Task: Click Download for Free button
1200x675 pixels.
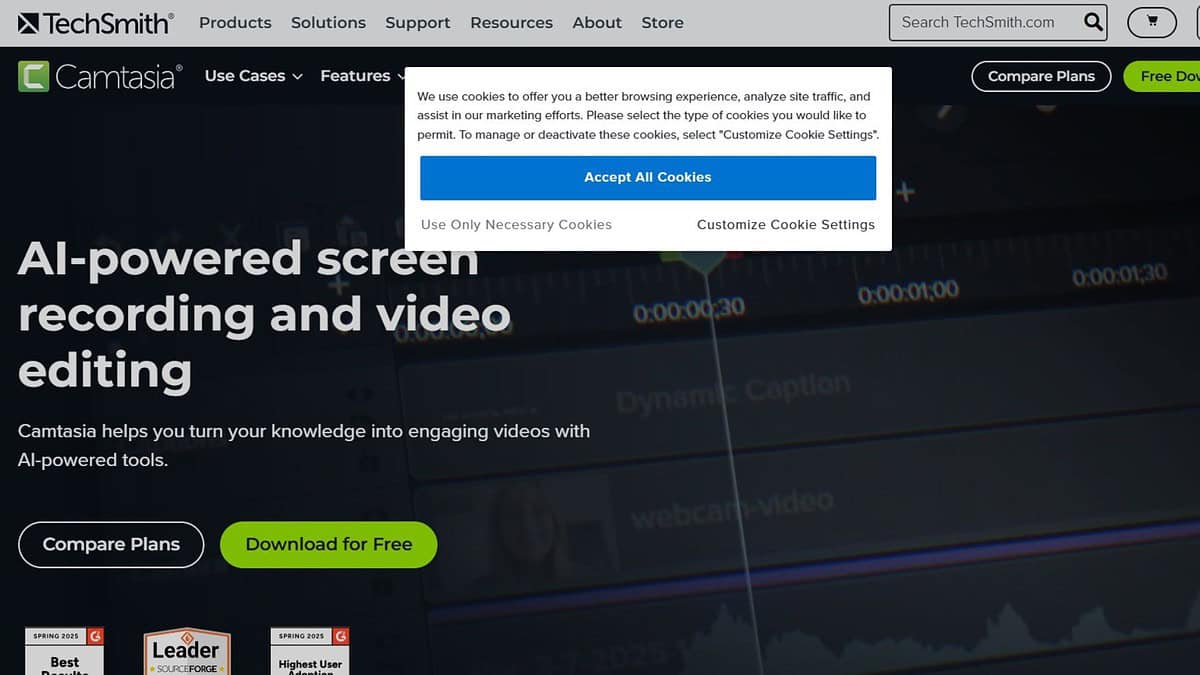Action: [x=329, y=545]
